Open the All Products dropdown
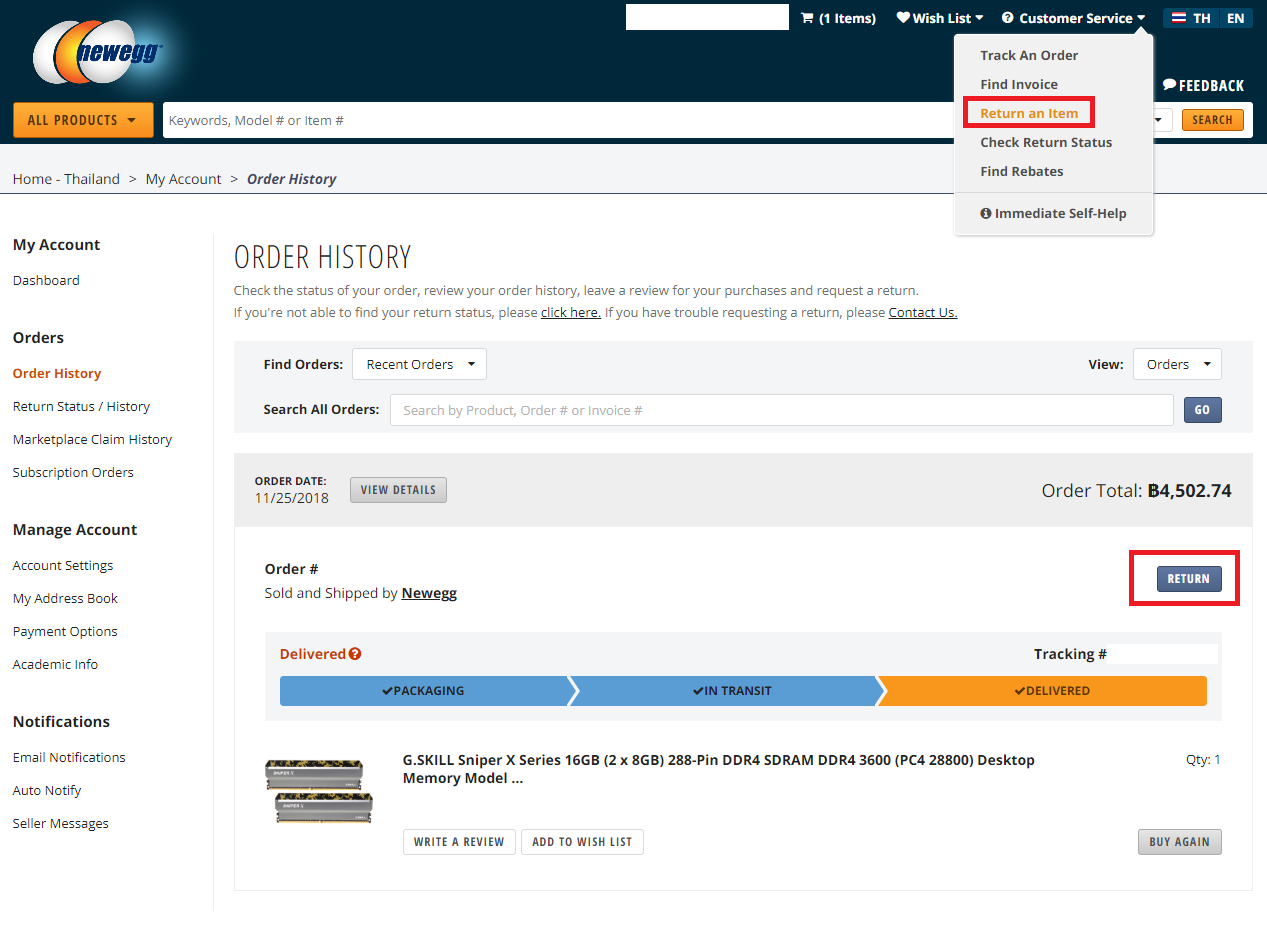 pos(83,120)
